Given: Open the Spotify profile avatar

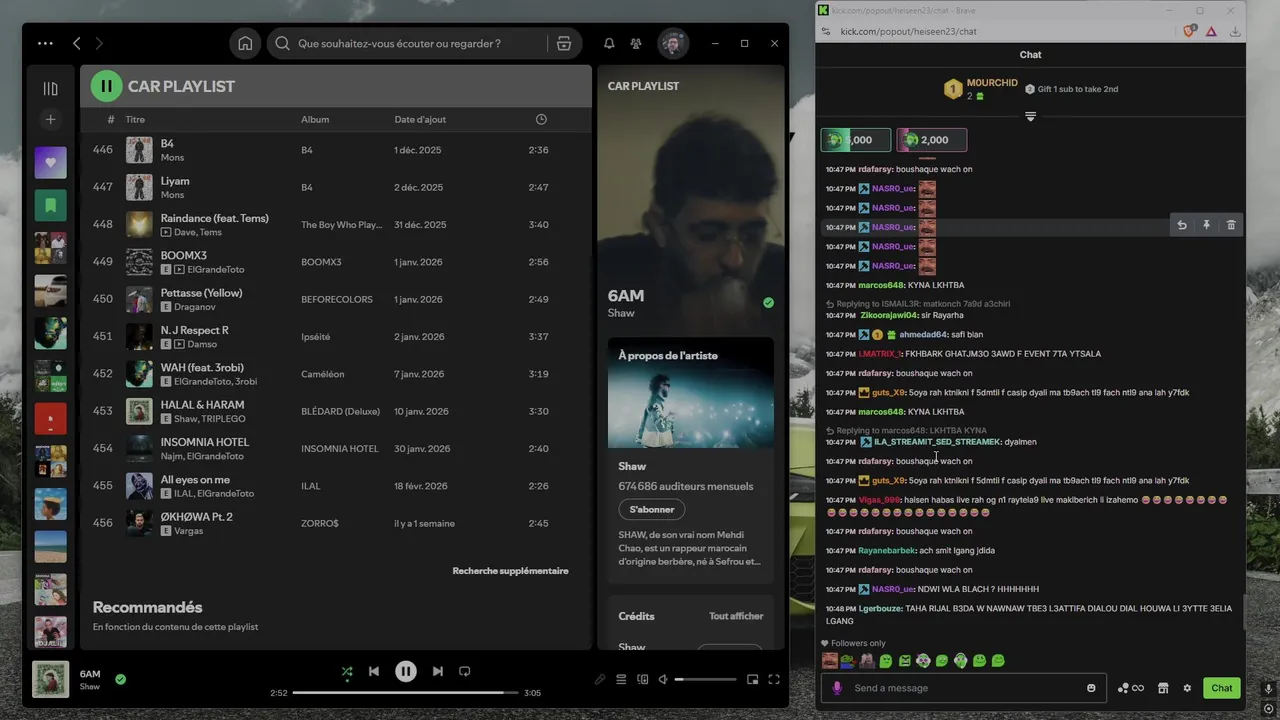Looking at the screenshot, I should point(673,43).
